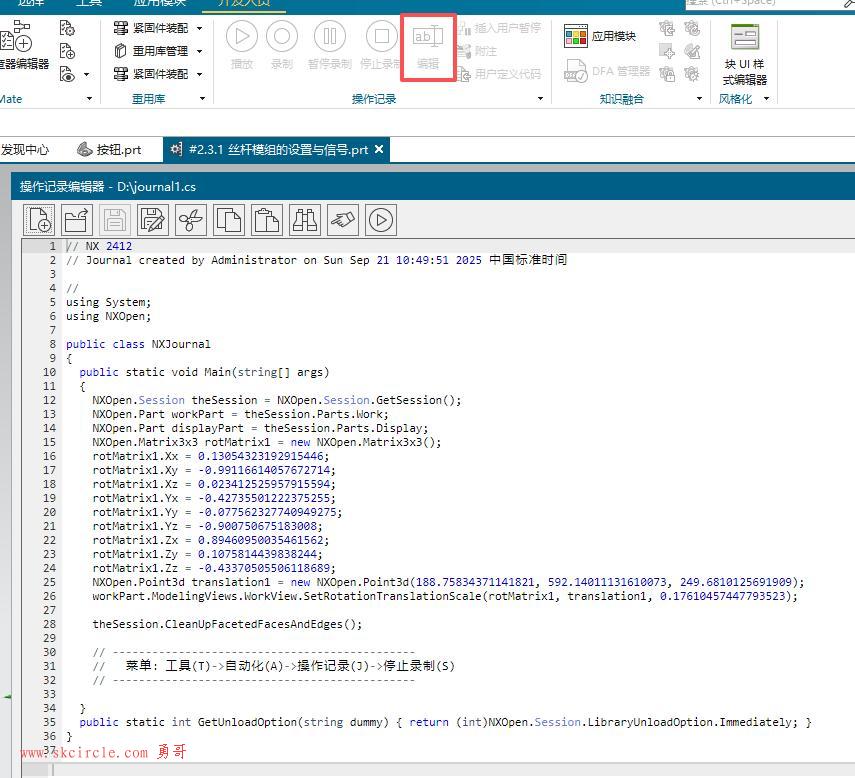Run the journal with the editor's play icon
This screenshot has width=855, height=778.
tap(381, 219)
